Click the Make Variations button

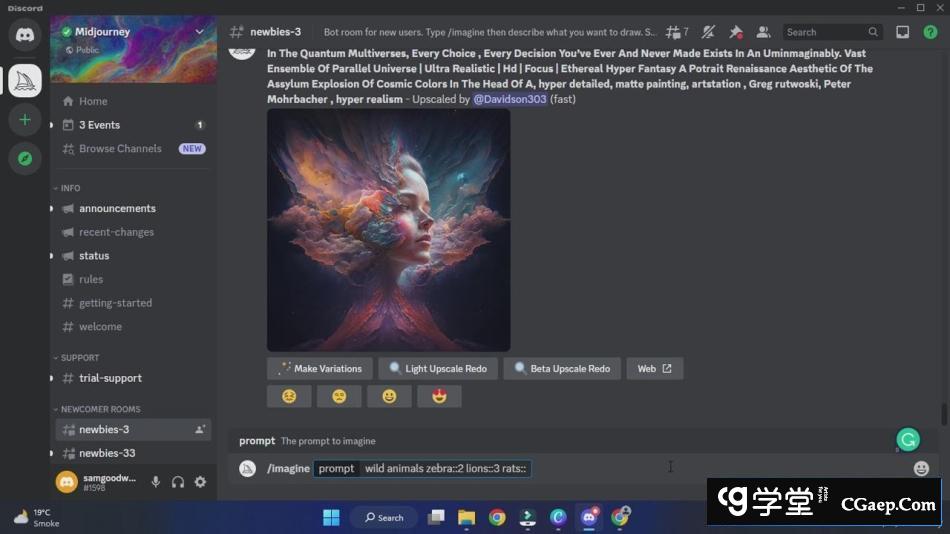click(320, 368)
